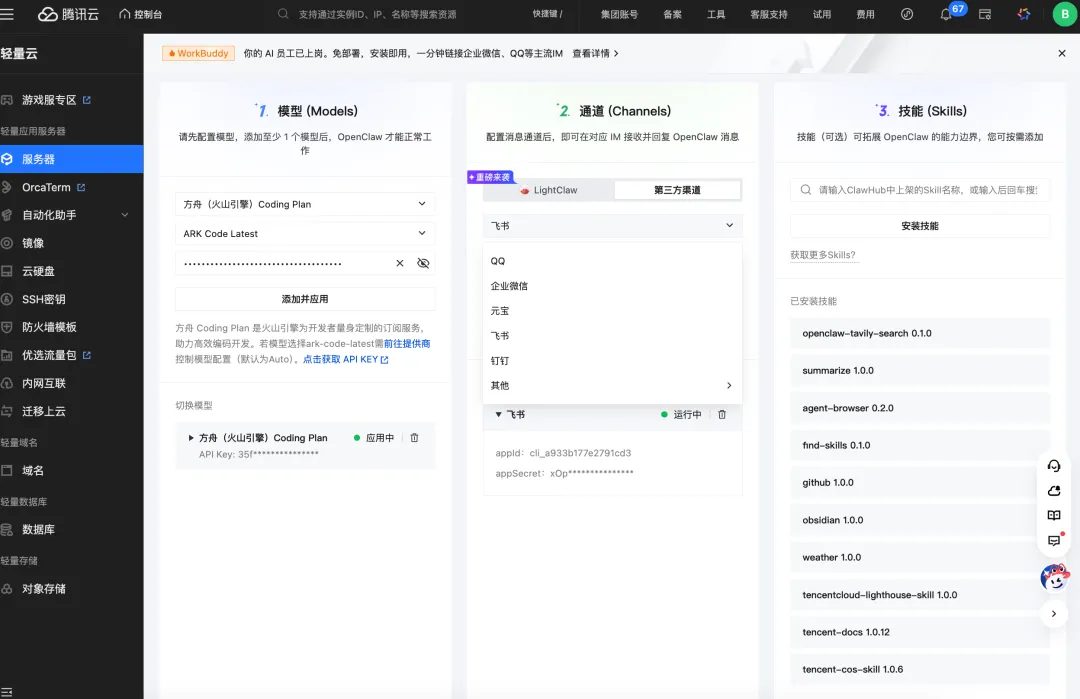The width and height of the screenshot is (1080, 699).
Task: Open the 客服支持 menu
Action: click(769, 14)
